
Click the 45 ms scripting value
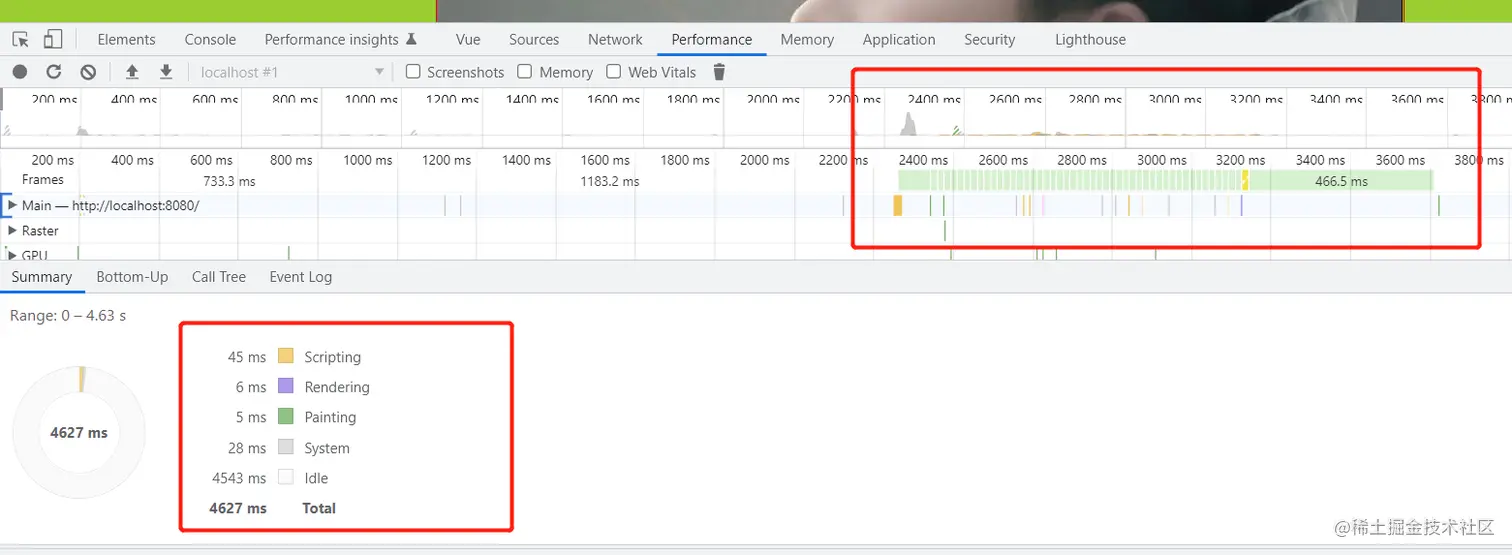[247, 357]
